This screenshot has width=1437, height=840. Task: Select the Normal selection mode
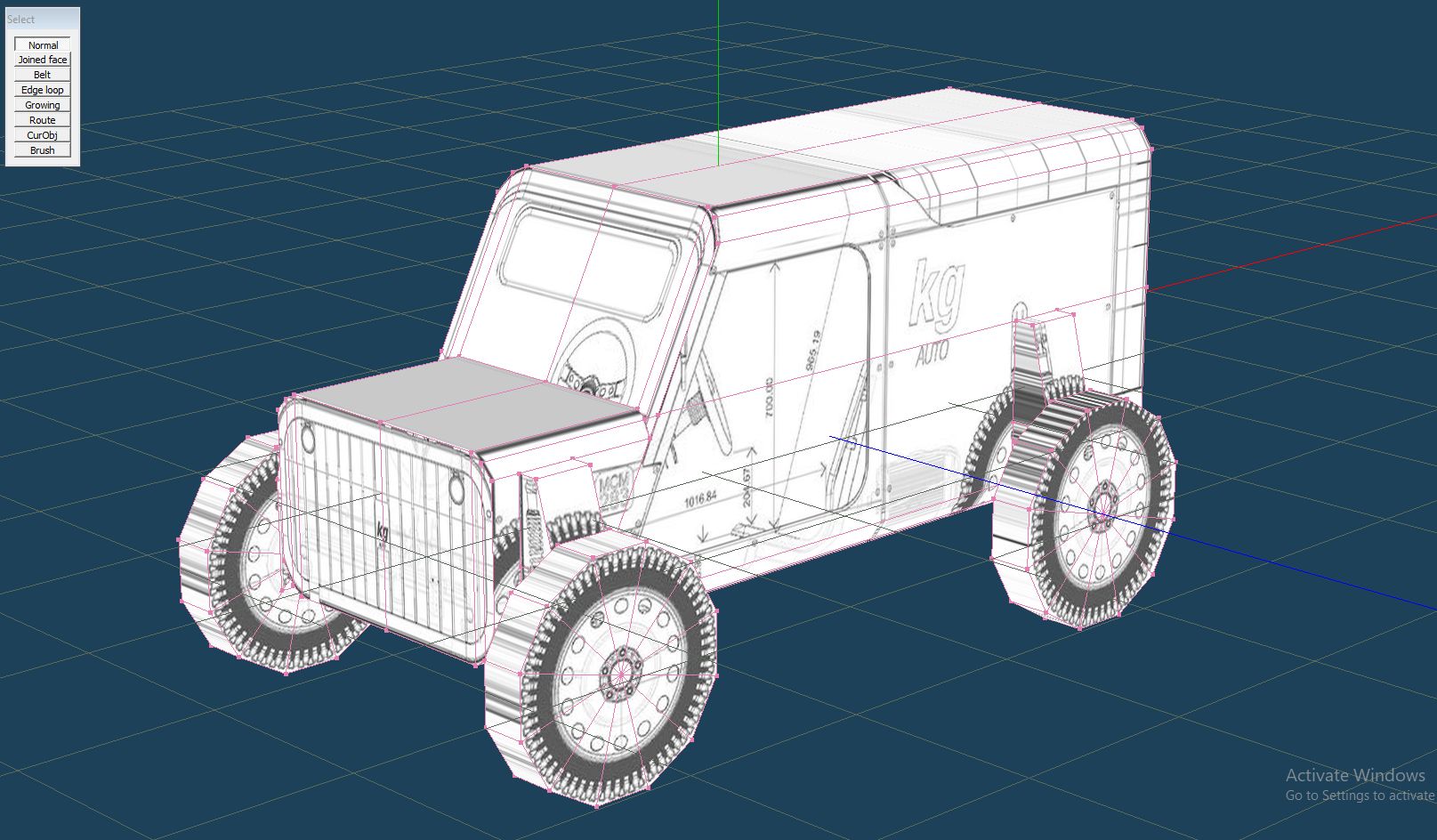[43, 44]
